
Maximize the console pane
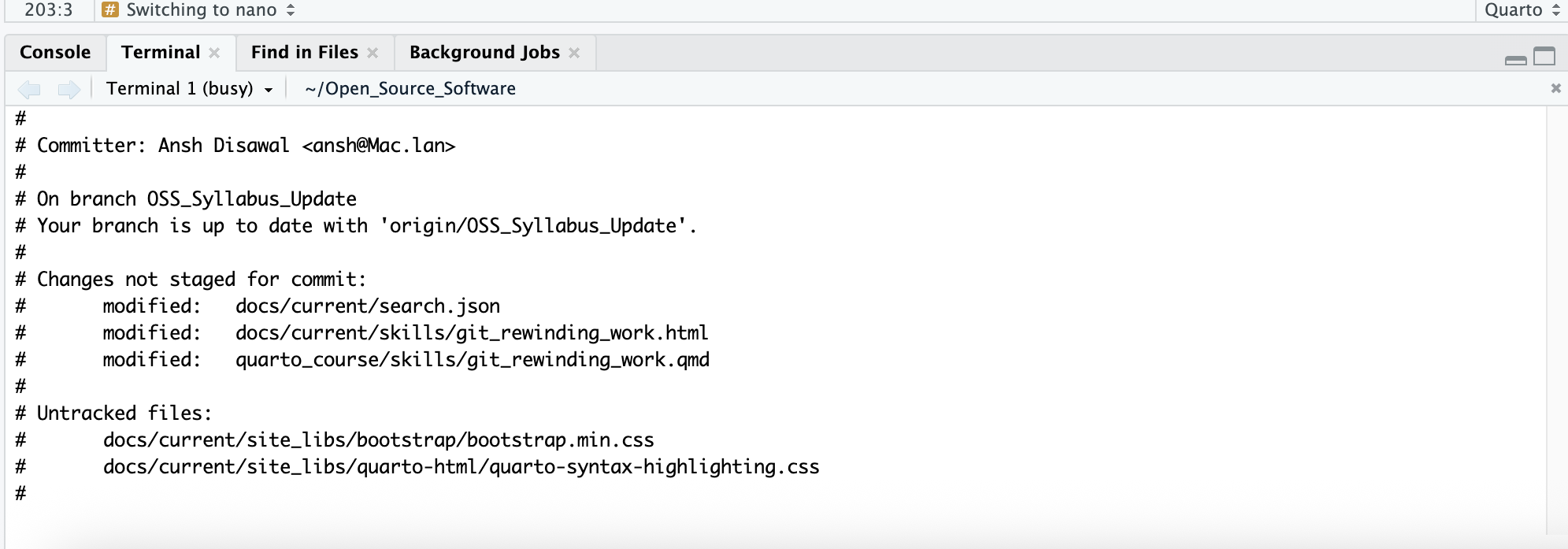pyautogui.click(x=1544, y=56)
